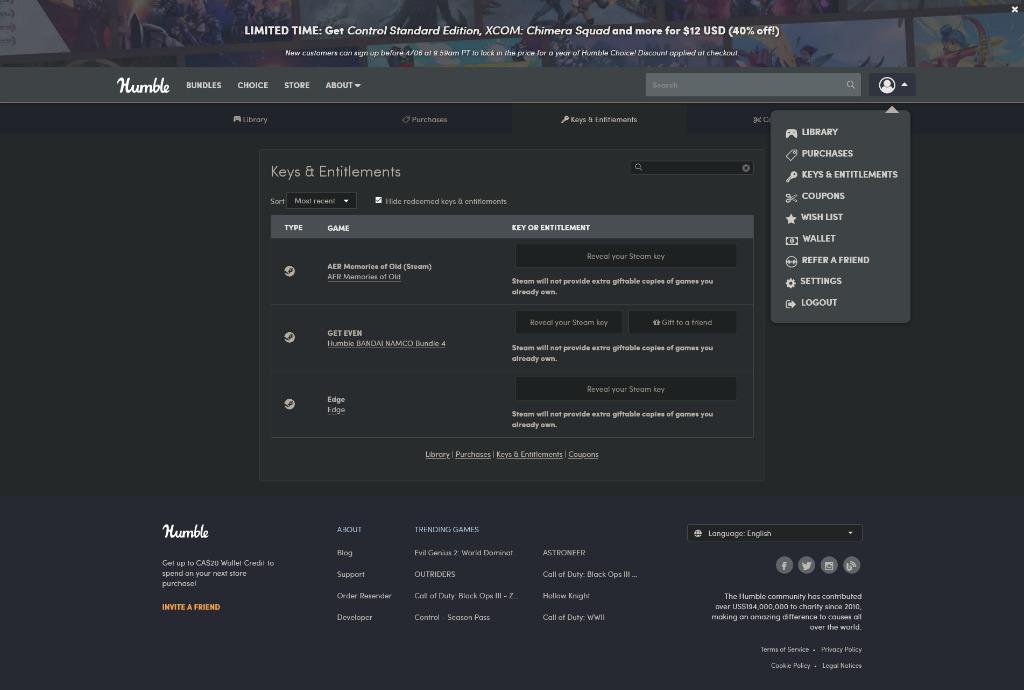The height and width of the screenshot is (690, 1024).
Task: Open ASTRONEER in trending games
Action: click(564, 553)
